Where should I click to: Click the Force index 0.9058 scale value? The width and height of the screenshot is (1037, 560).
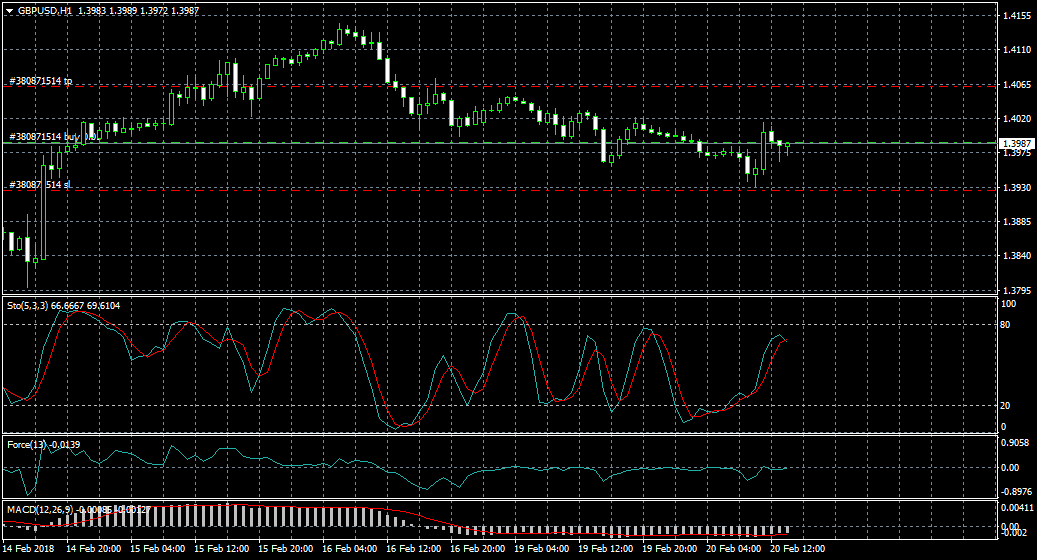pos(1016,444)
